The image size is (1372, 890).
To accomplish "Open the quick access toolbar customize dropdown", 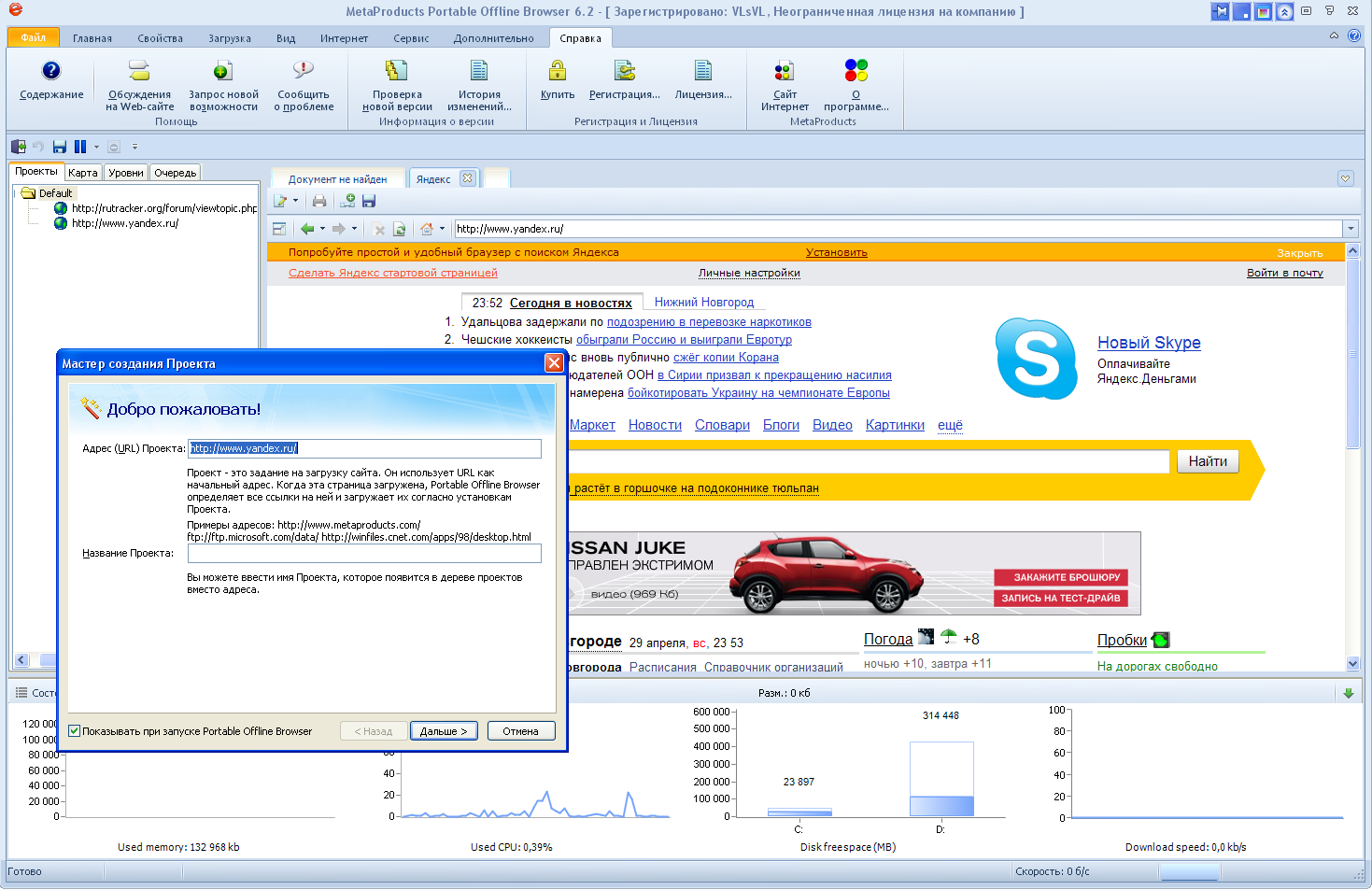I will coord(134,147).
